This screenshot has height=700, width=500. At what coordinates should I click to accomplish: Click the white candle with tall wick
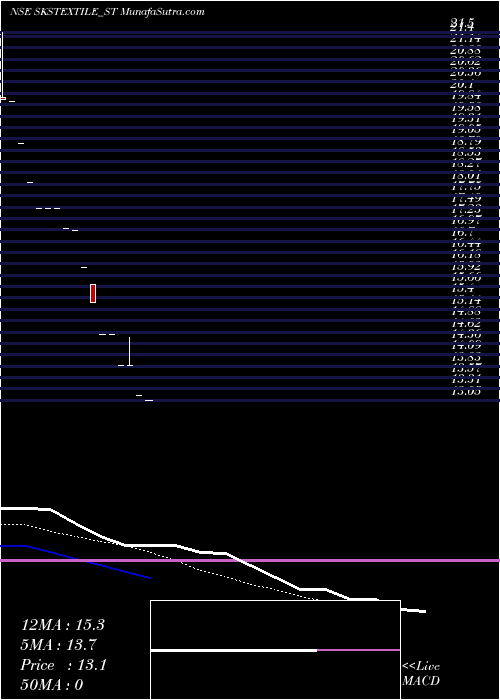129,351
